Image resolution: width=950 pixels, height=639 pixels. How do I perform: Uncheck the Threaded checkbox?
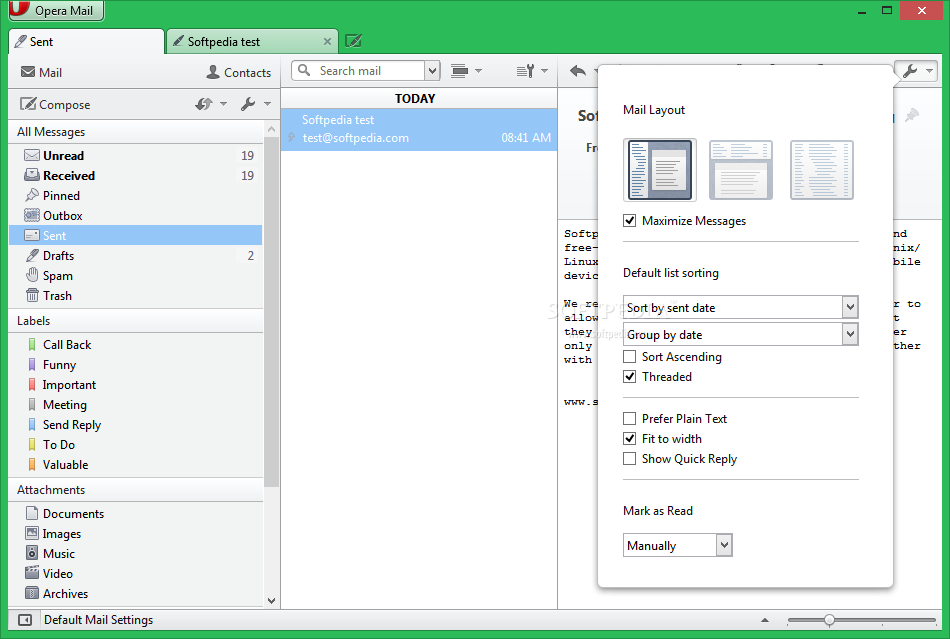point(629,377)
